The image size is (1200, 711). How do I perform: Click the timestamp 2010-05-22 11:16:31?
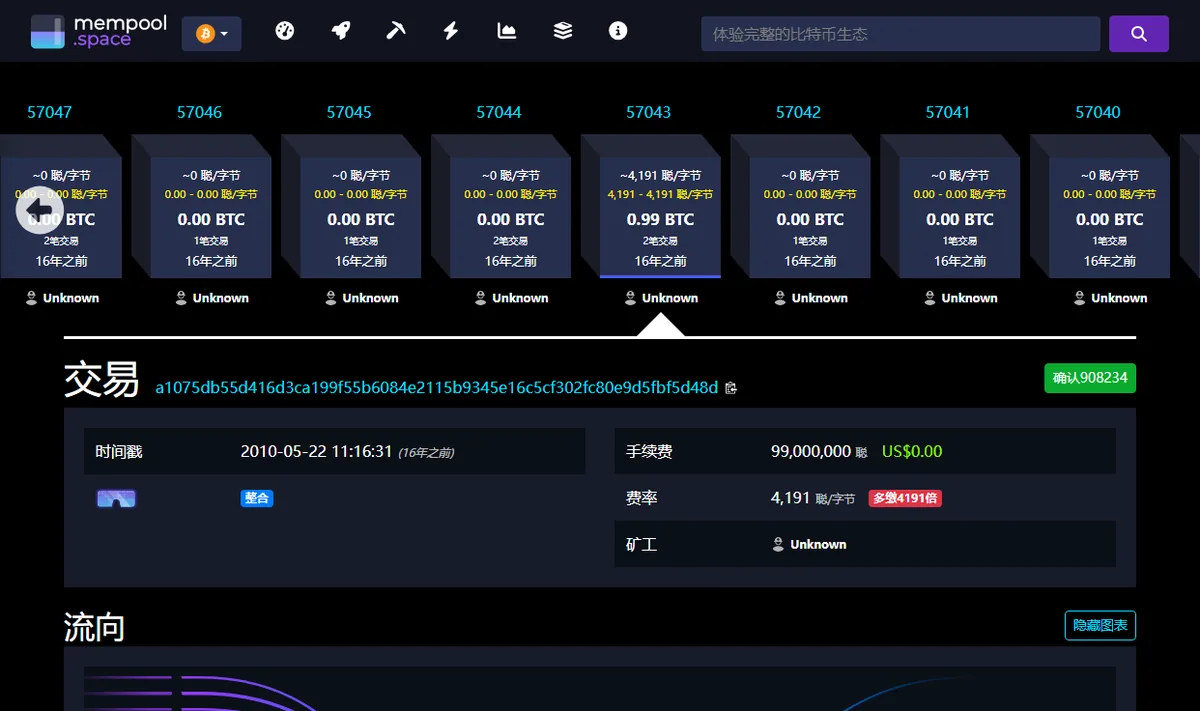point(316,451)
